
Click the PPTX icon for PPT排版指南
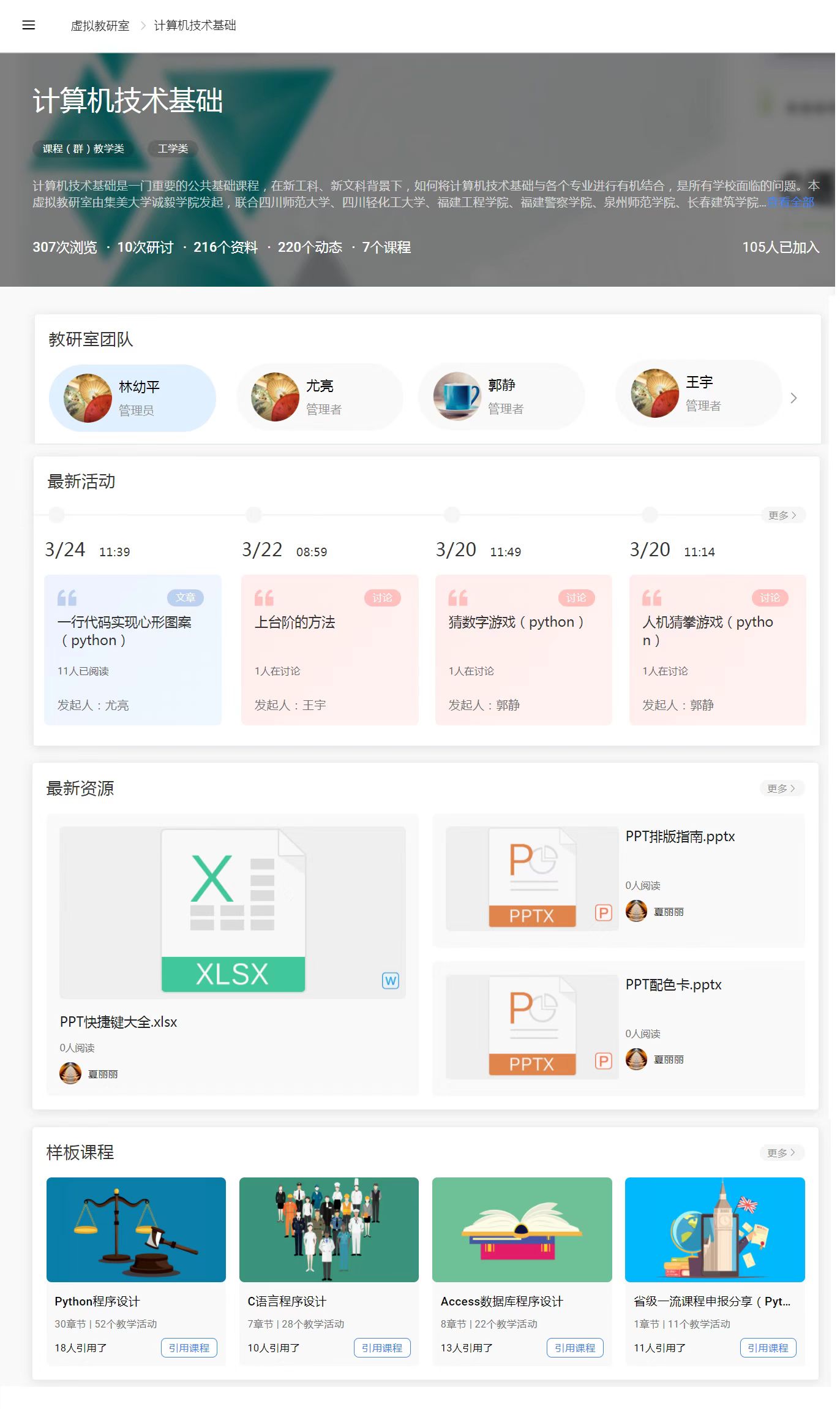pos(531,877)
